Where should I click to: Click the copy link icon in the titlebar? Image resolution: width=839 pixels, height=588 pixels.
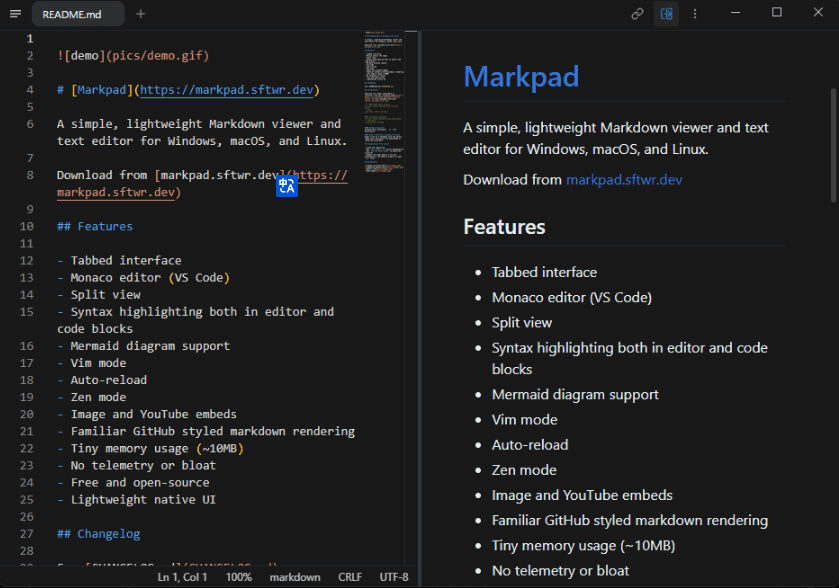[x=637, y=13]
